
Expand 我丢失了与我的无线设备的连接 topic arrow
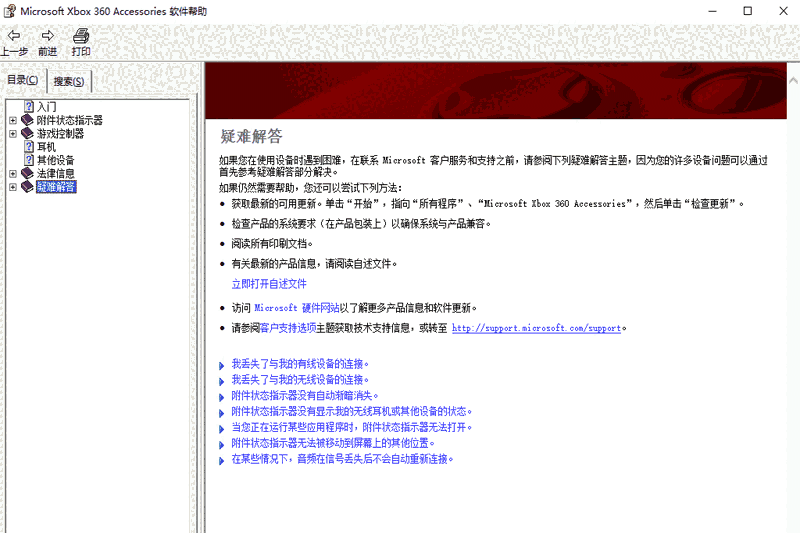[221, 381]
